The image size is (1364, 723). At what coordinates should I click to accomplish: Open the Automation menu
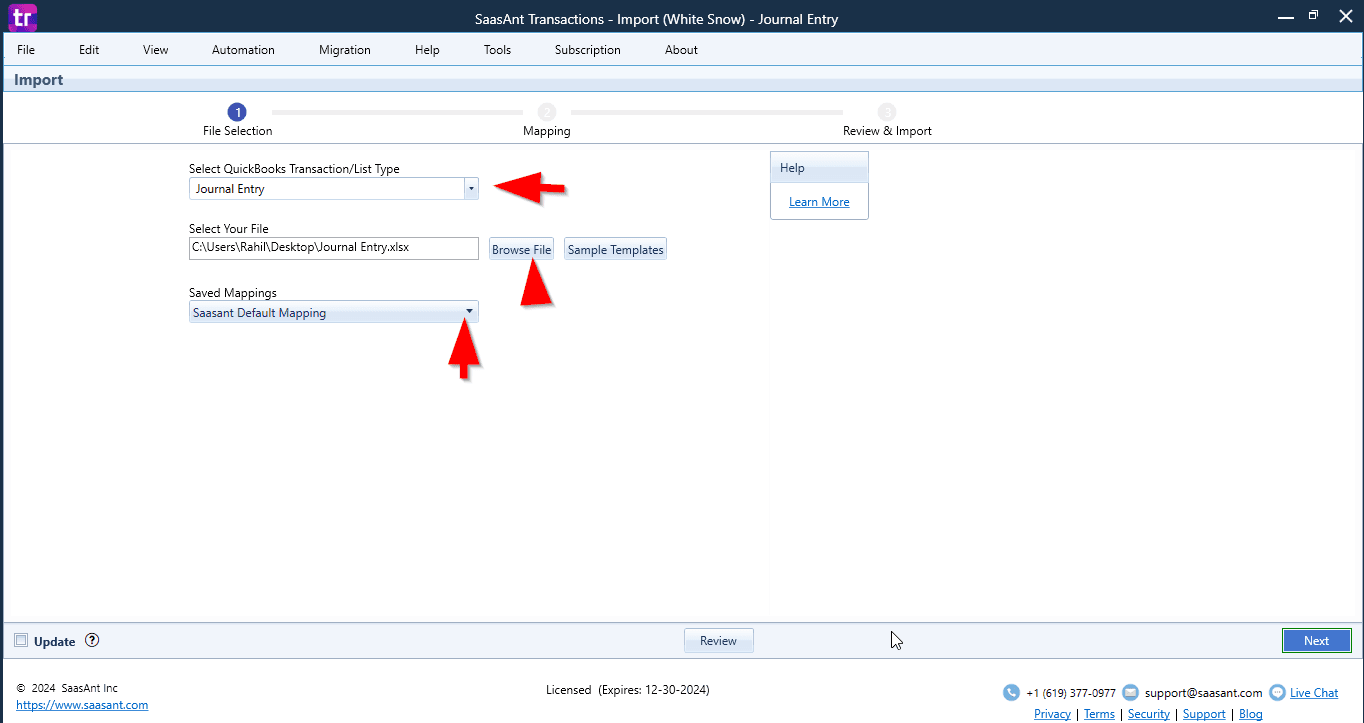[x=243, y=50]
